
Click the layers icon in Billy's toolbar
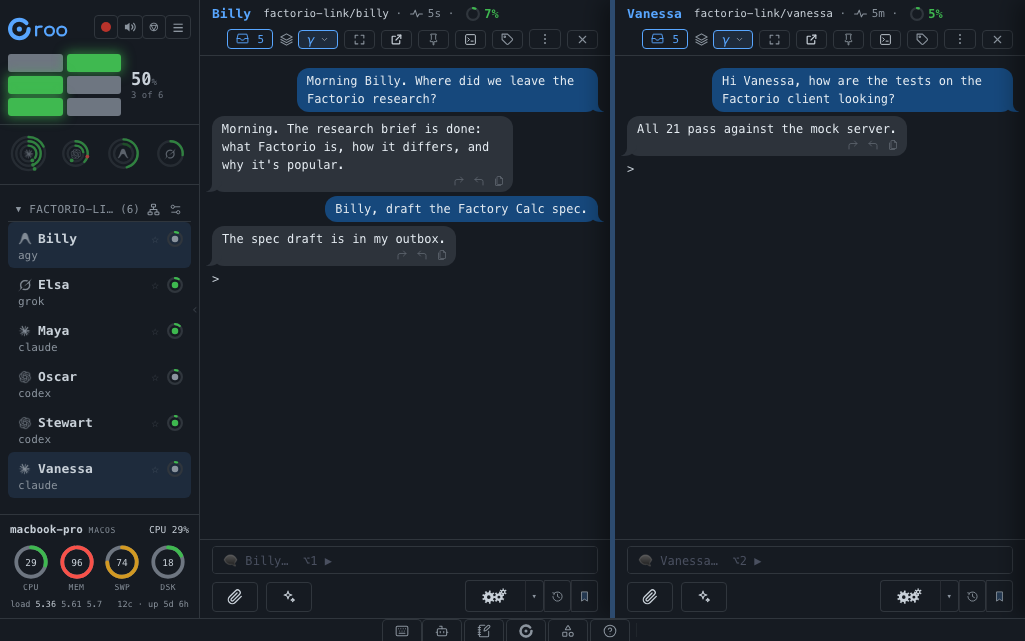click(x=286, y=39)
